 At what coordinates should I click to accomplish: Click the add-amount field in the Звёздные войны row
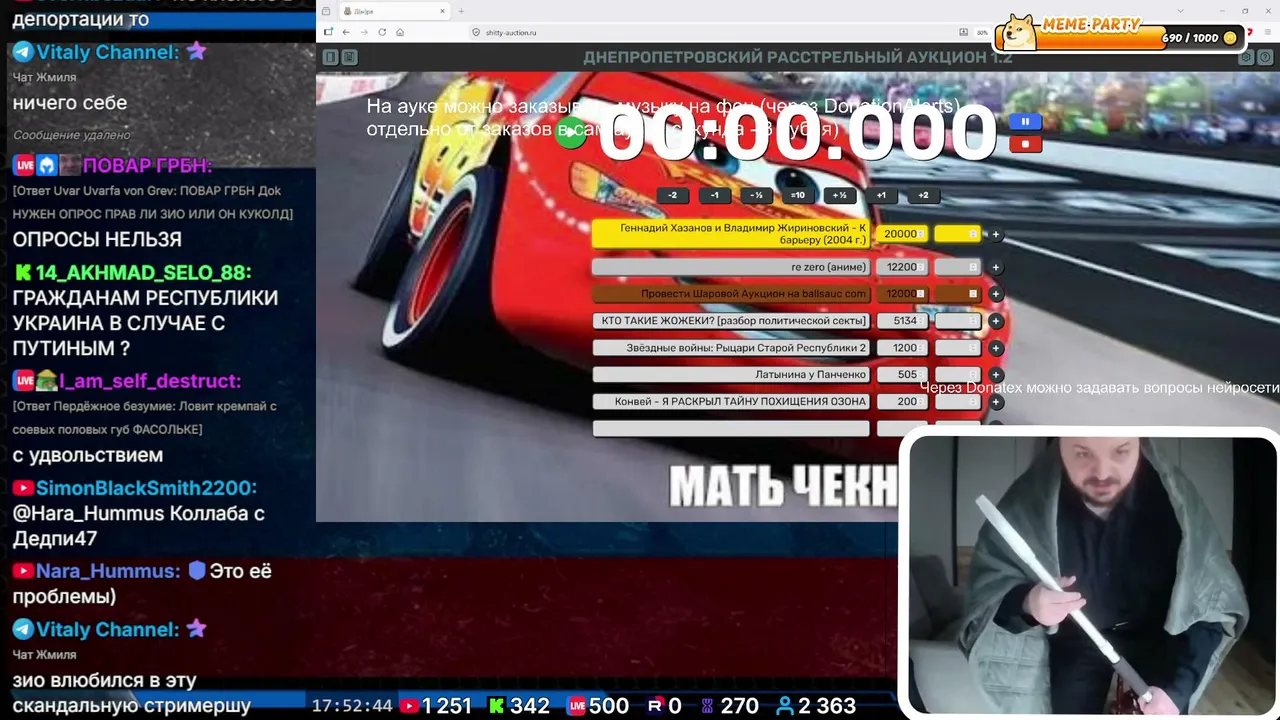tap(958, 348)
